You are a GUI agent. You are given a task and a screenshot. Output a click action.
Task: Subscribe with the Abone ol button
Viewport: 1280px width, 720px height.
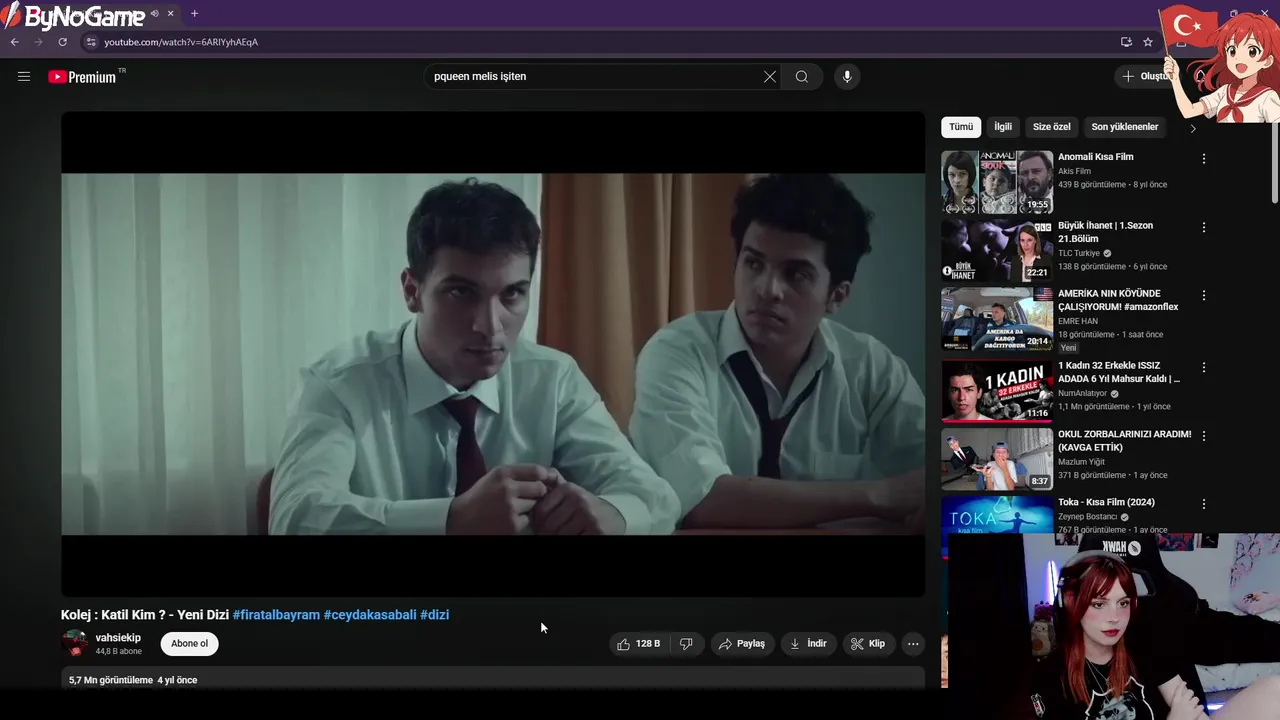click(x=189, y=644)
